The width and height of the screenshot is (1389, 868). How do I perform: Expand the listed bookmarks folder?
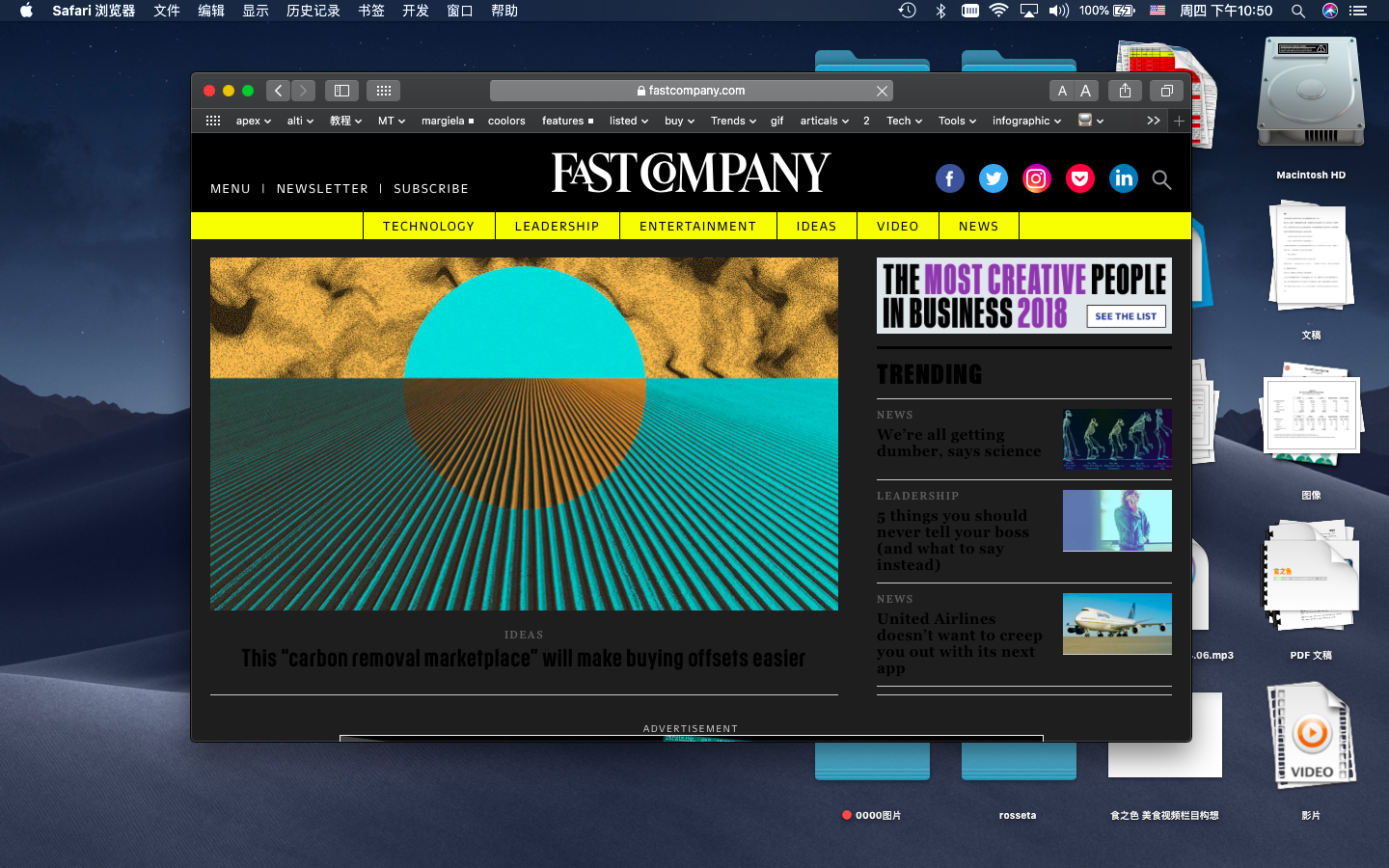[x=628, y=121]
